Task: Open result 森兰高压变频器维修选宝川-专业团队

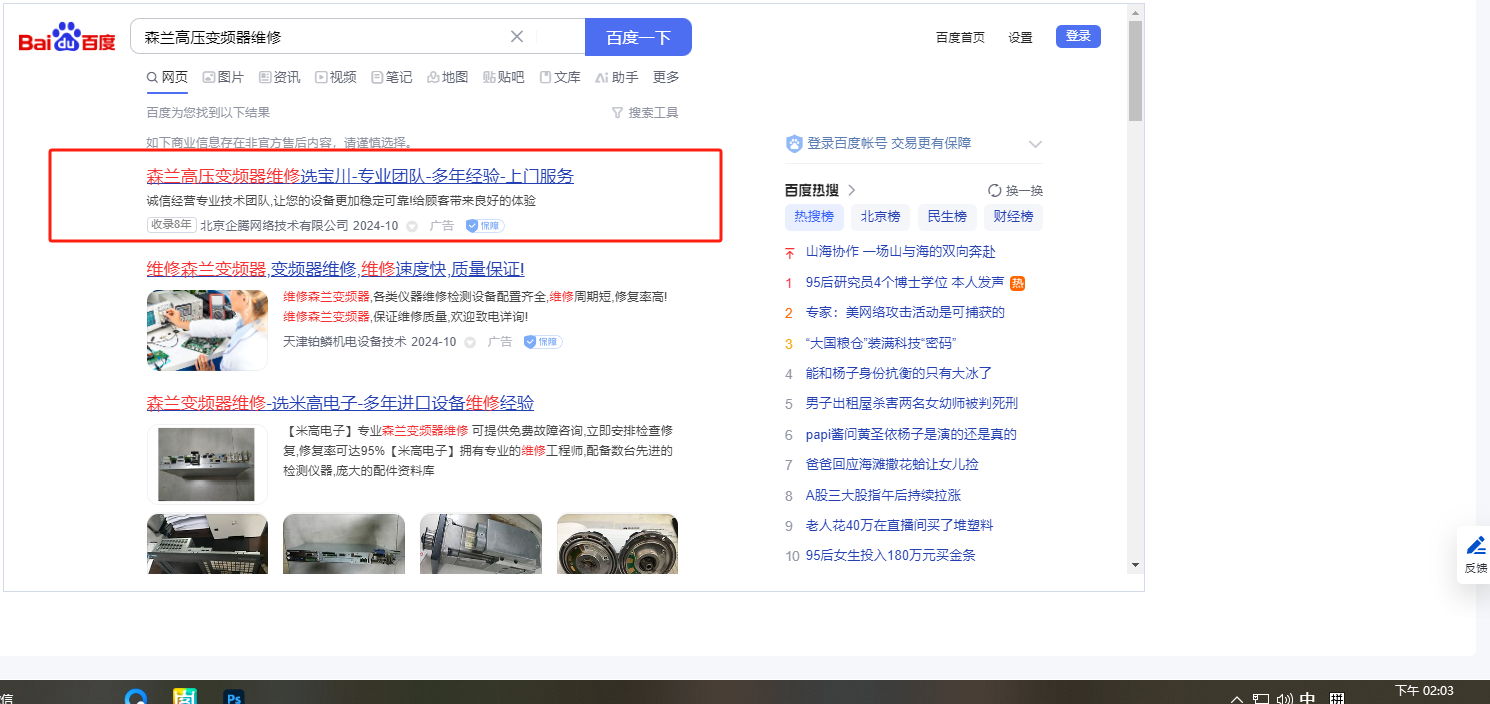Action: click(360, 176)
